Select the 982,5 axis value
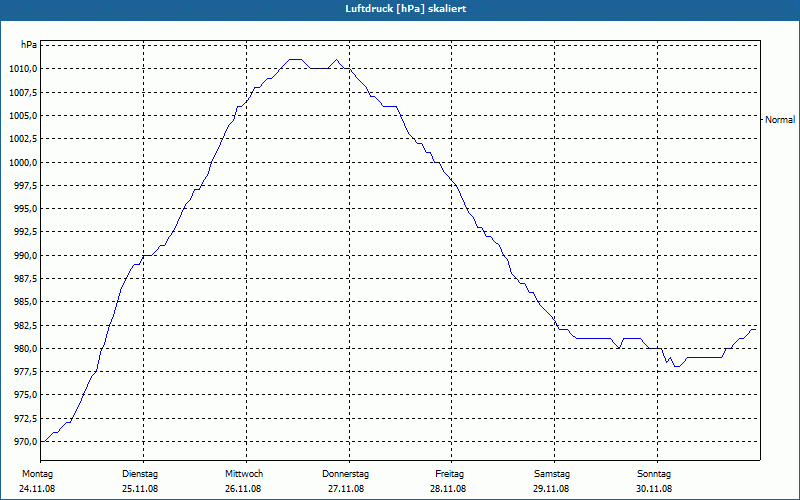 25,326
